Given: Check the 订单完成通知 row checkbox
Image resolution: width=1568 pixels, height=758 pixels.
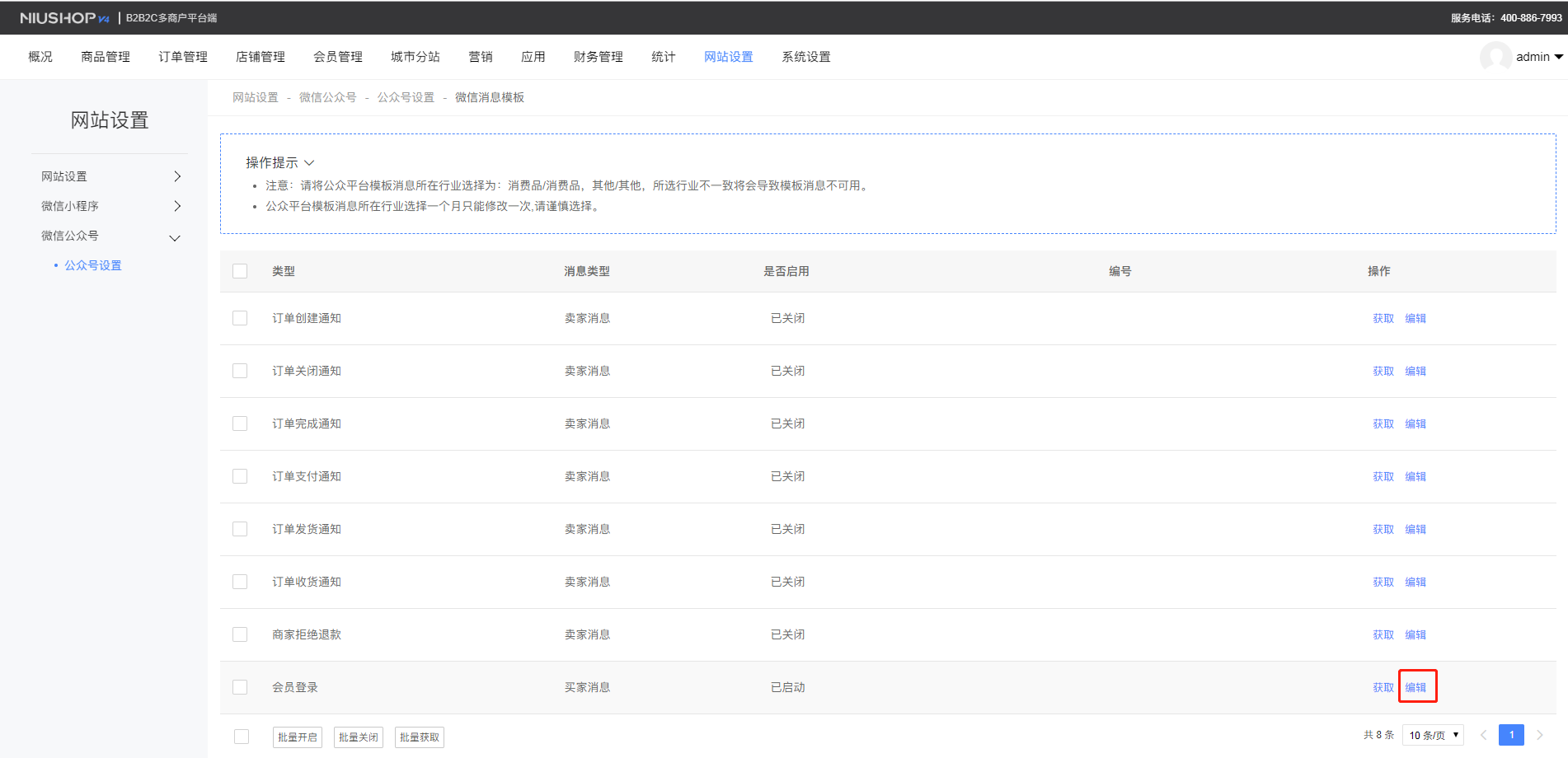Looking at the screenshot, I should point(240,423).
